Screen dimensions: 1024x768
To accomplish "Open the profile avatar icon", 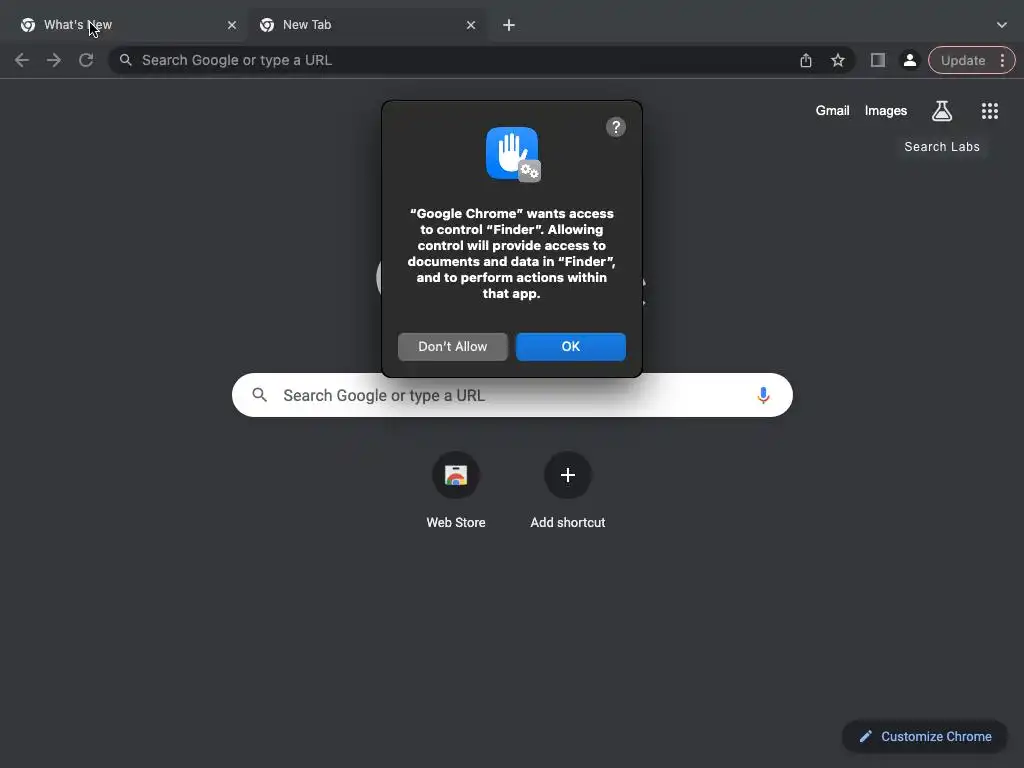I will (x=910, y=61).
